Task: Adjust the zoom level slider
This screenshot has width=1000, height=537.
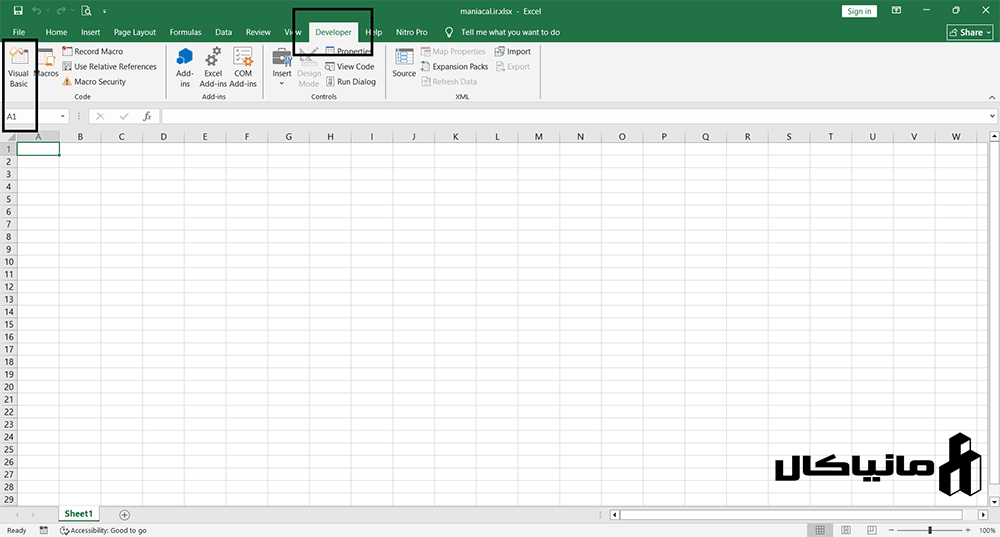Action: coord(930,530)
